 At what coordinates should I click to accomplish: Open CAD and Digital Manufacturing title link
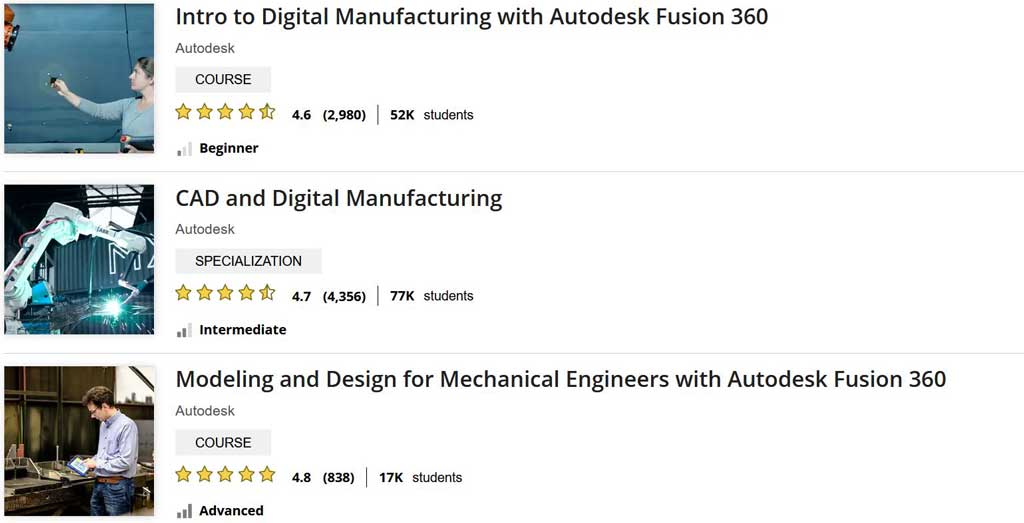tap(338, 198)
